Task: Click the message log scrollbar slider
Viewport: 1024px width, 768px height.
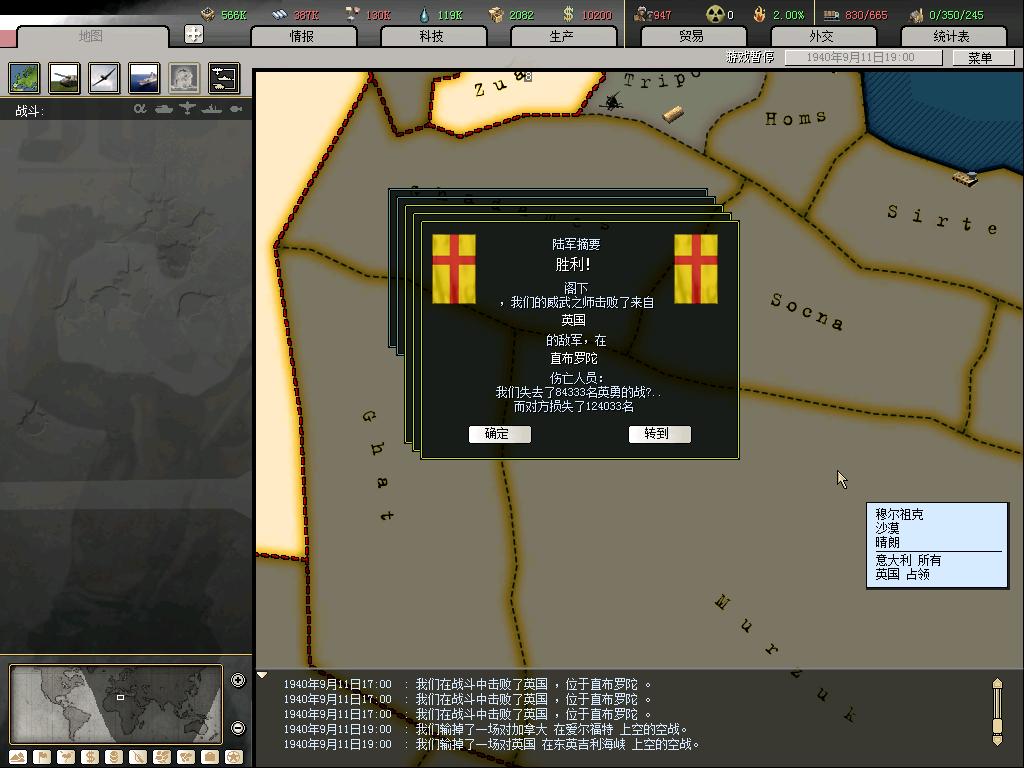Action: [997, 726]
